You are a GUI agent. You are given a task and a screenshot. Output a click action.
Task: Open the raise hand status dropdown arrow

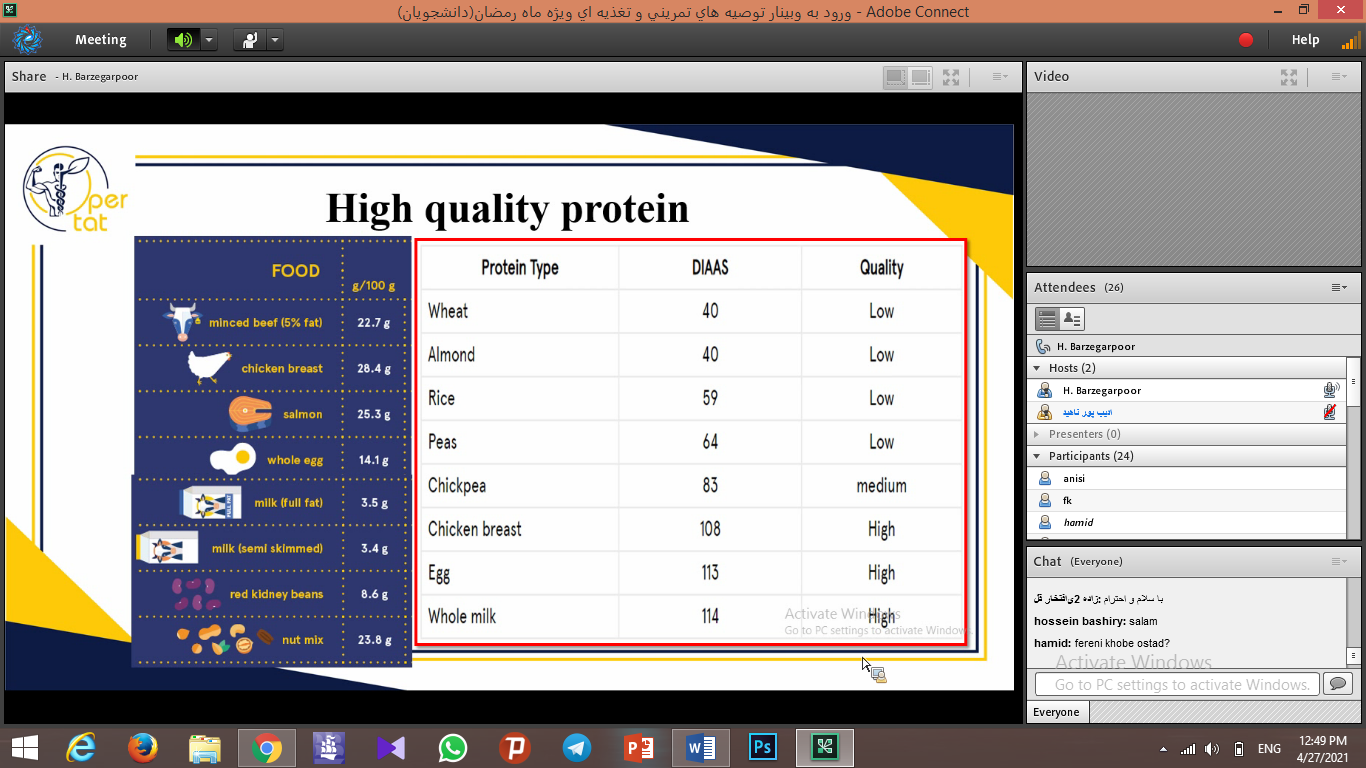(x=275, y=40)
